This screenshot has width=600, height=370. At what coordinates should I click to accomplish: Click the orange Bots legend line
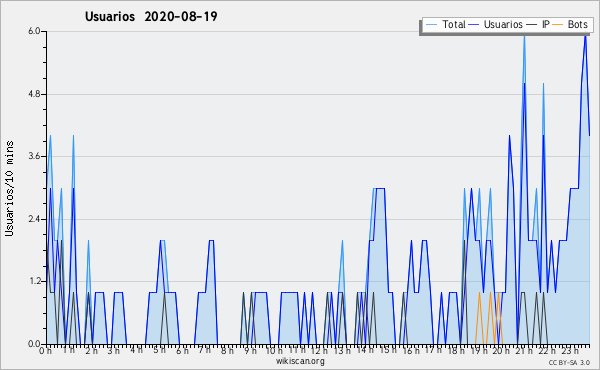(558, 25)
